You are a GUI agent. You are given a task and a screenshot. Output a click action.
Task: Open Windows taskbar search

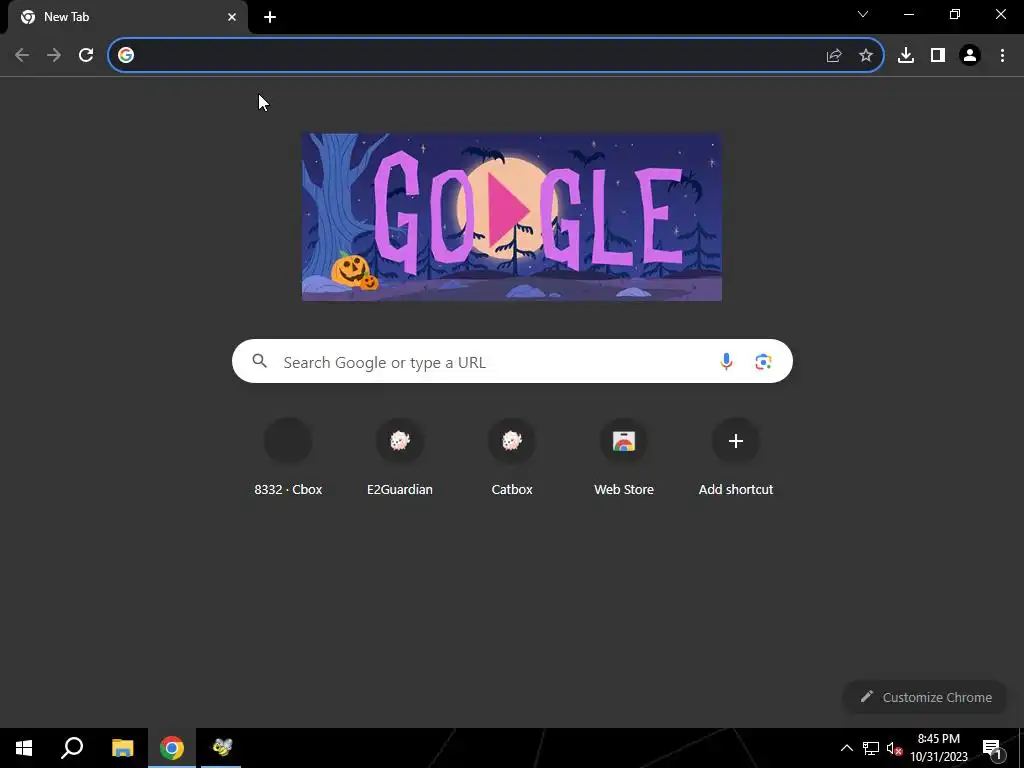72,748
